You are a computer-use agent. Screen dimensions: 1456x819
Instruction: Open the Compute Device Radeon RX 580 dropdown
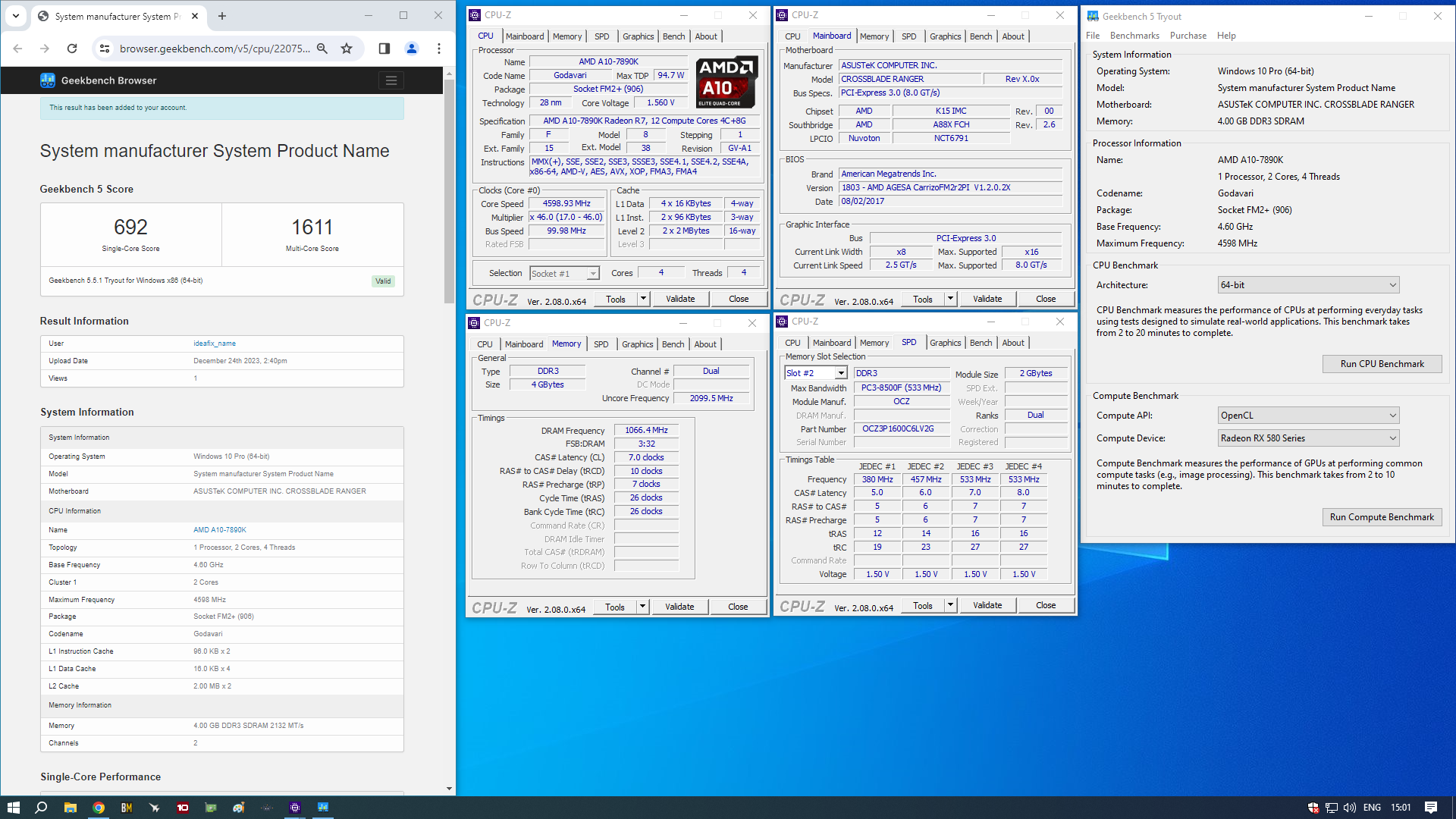[x=1308, y=438]
